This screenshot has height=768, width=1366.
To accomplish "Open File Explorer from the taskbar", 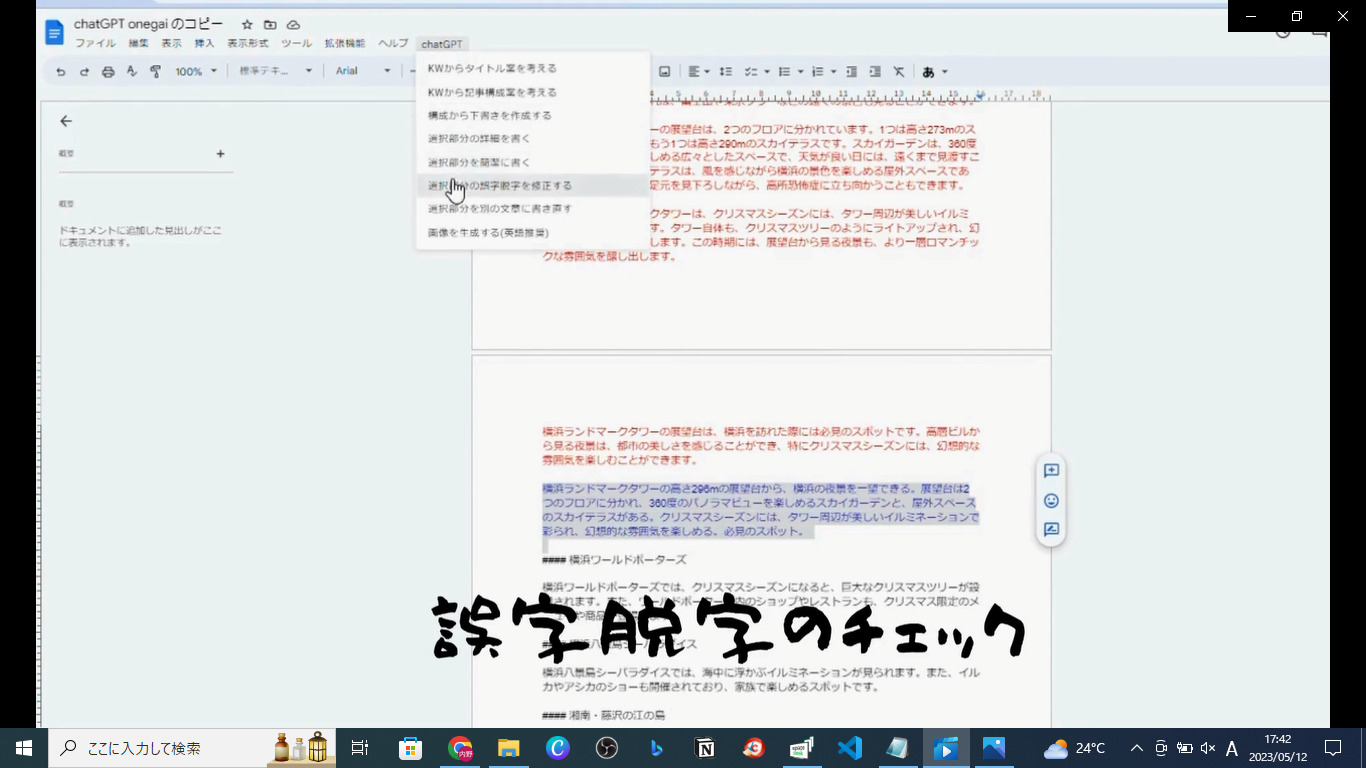I will tap(509, 748).
